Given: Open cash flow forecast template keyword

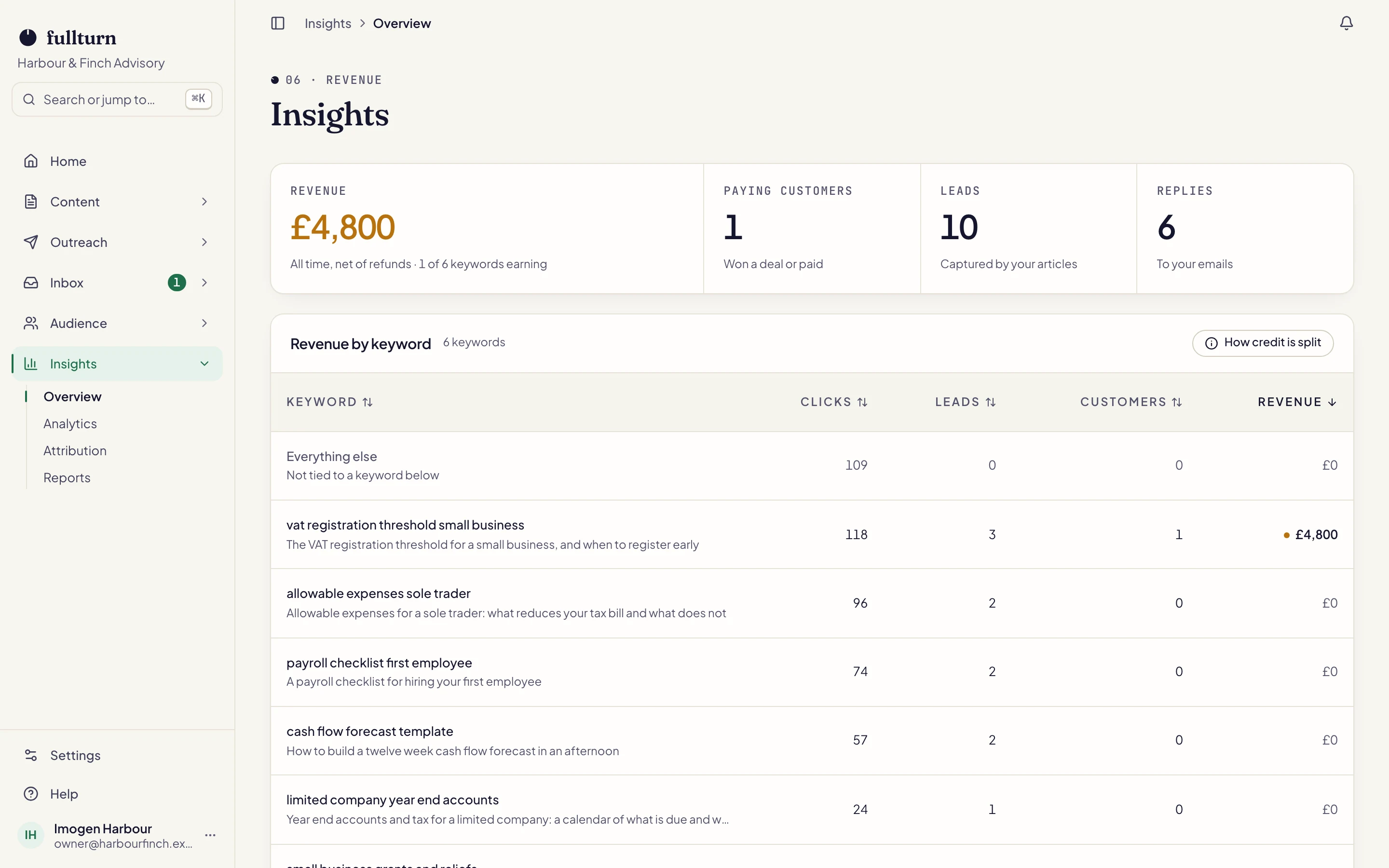Looking at the screenshot, I should tap(369, 731).
